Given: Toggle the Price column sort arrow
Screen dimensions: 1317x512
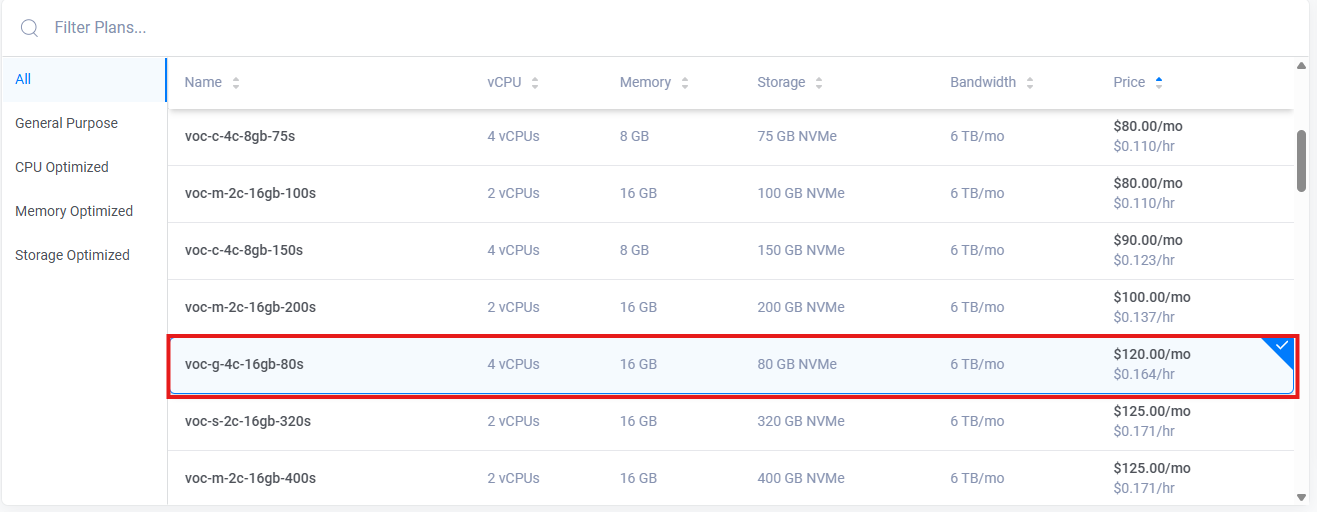Looking at the screenshot, I should pyautogui.click(x=1159, y=83).
